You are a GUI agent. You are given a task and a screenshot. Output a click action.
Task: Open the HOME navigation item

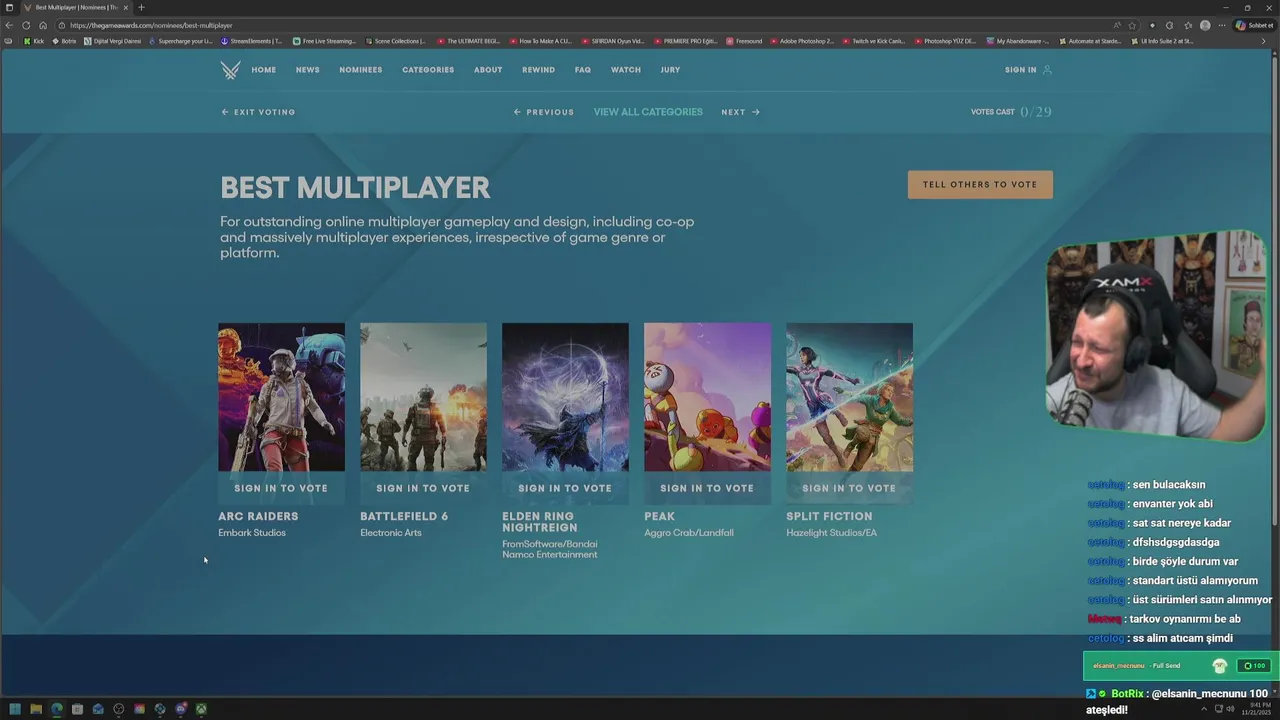coord(264,70)
